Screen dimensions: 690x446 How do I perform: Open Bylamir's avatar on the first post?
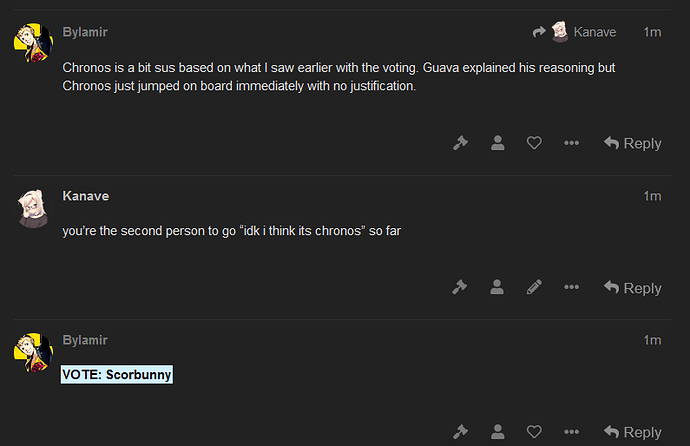[x=33, y=43]
